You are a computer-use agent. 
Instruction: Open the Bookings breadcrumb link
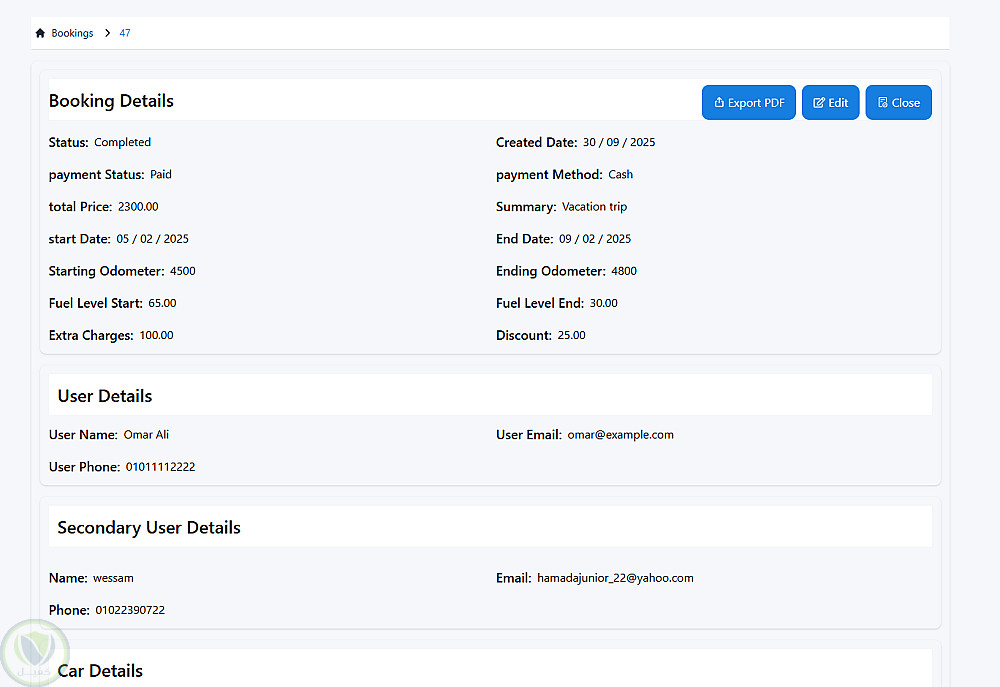[x=72, y=33]
